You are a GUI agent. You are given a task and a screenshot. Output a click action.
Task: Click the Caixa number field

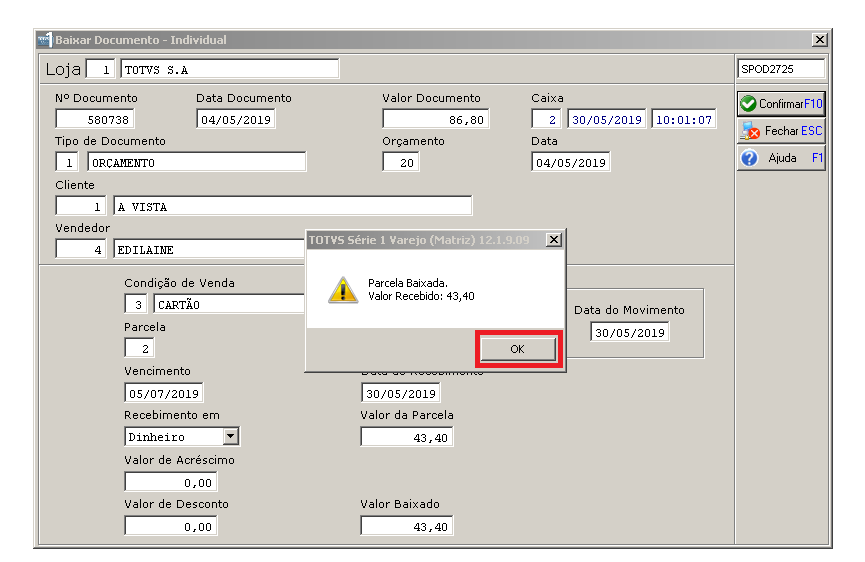[546, 119]
